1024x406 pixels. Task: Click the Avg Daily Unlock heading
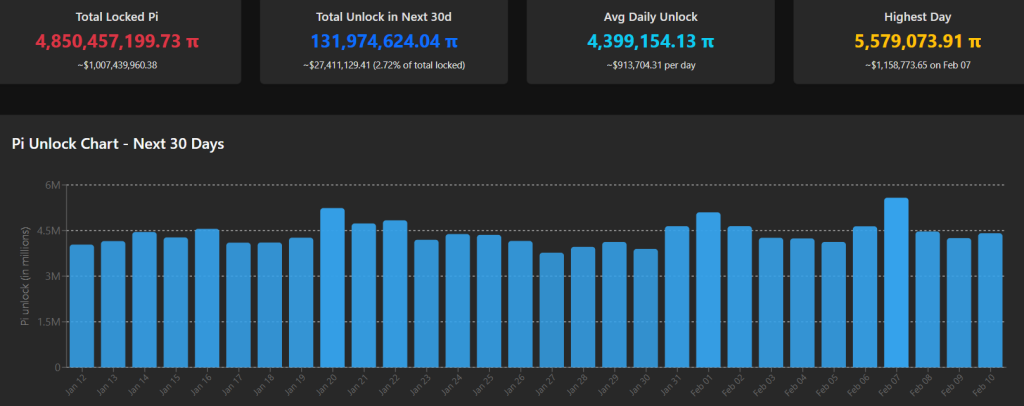coord(651,16)
